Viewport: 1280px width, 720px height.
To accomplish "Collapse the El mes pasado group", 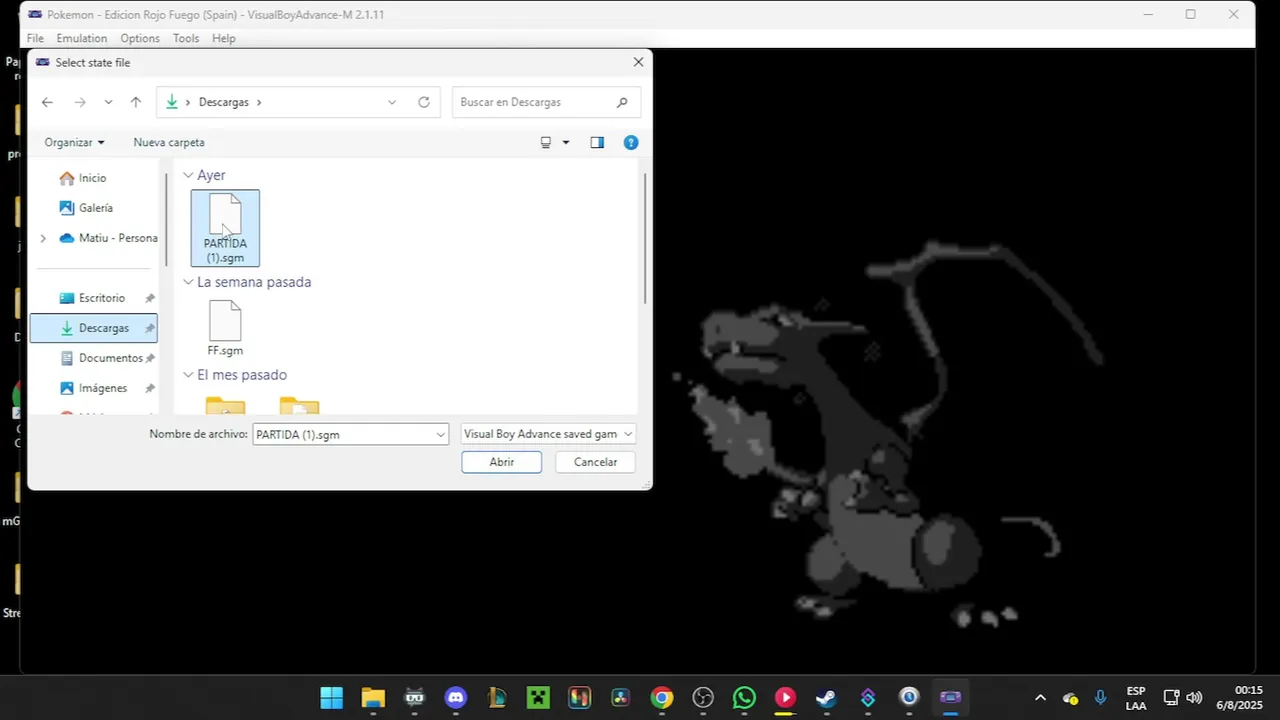I will pos(188,375).
